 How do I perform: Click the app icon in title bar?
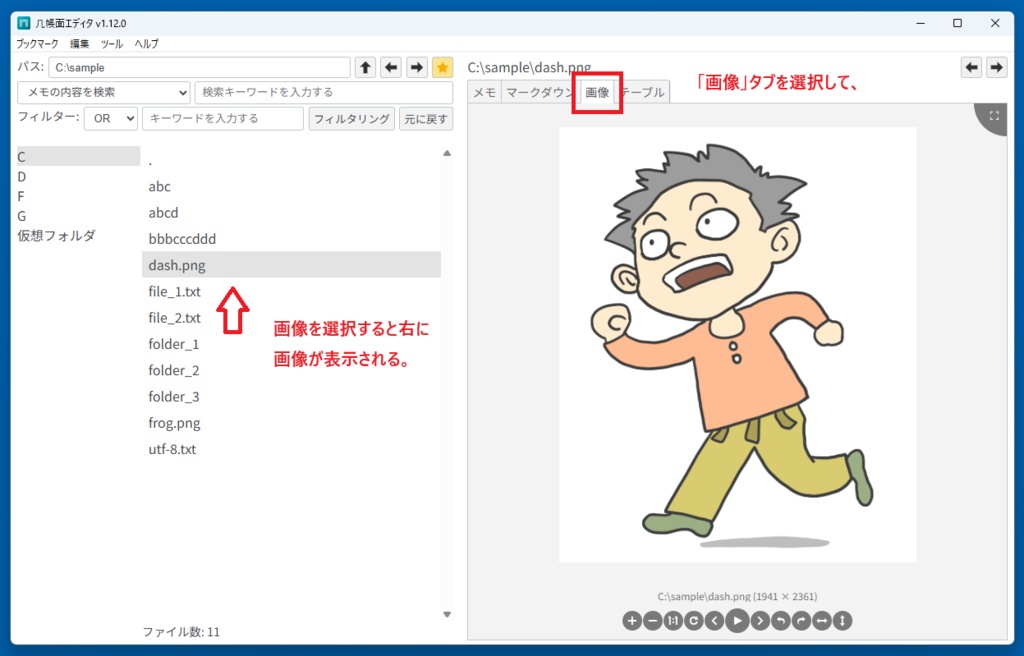24,23
